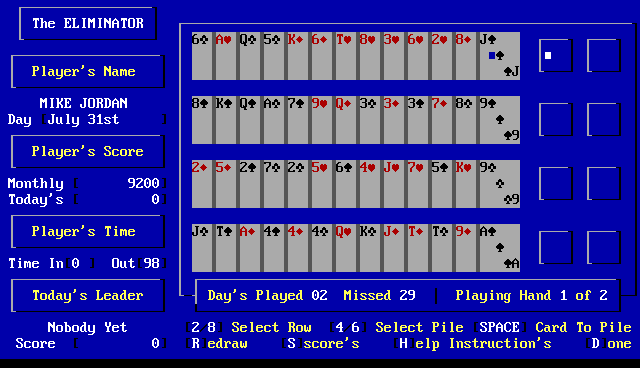Choose the 9 of clubs end card
Viewport: 640px width, 368px height.
click(500, 184)
